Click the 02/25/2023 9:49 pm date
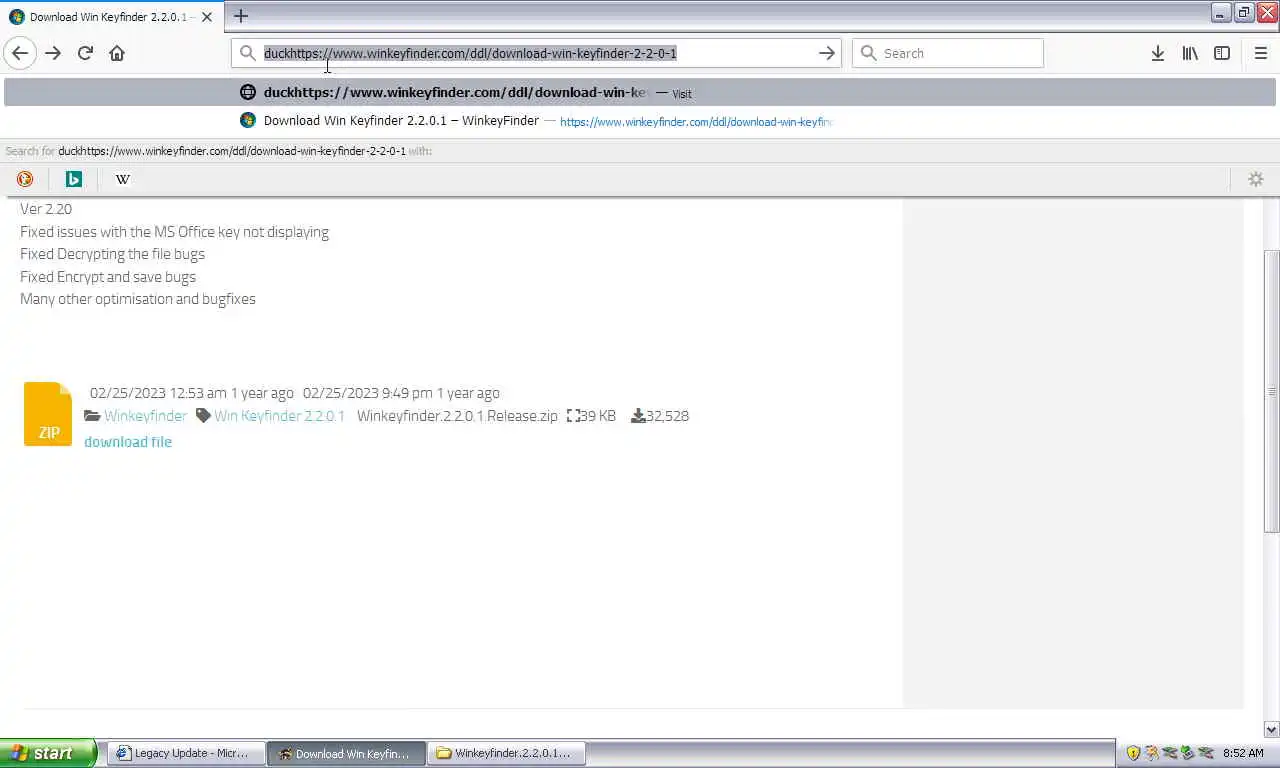1280x768 pixels. (x=368, y=393)
